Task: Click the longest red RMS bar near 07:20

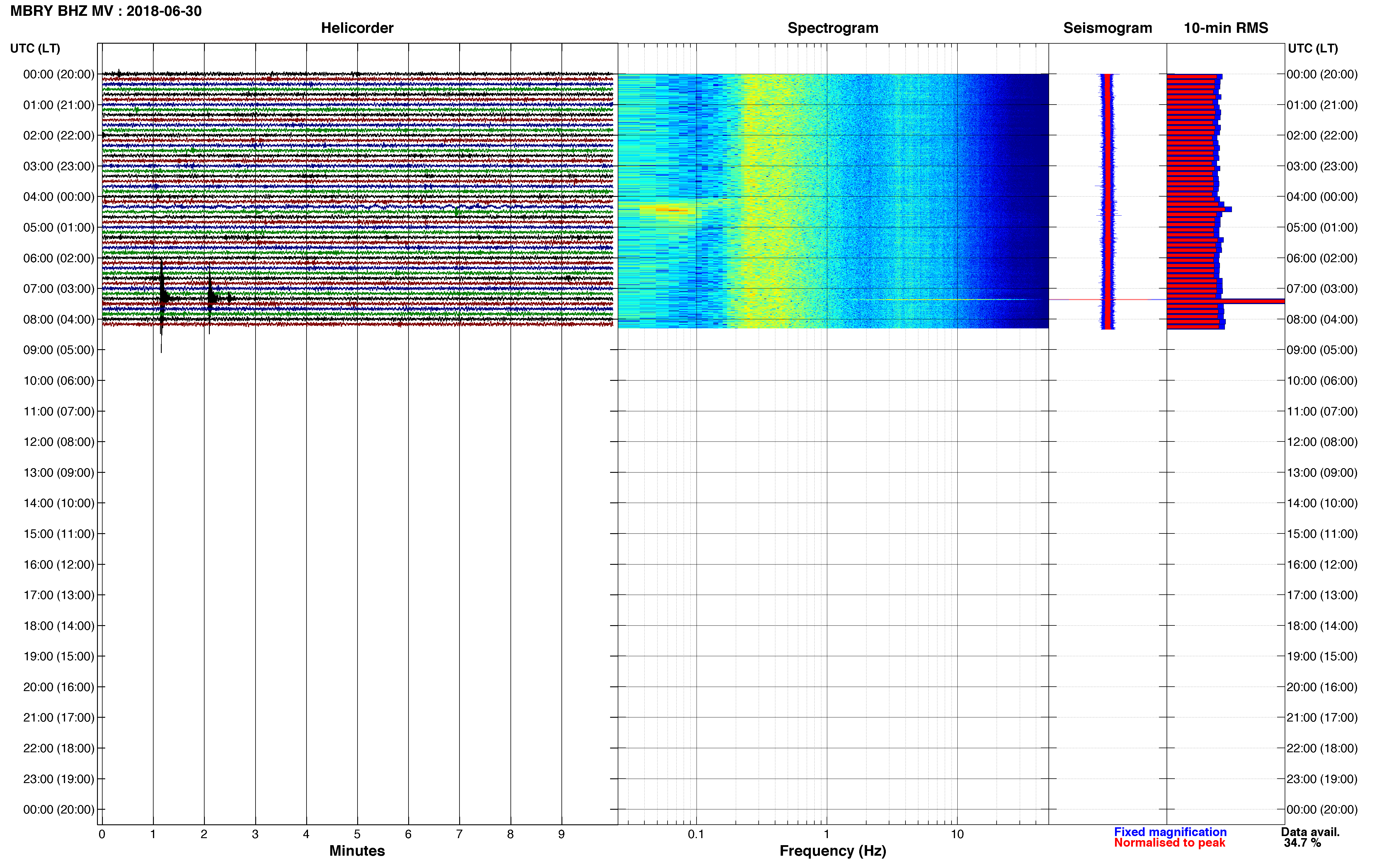Action: pyautogui.click(x=1225, y=301)
